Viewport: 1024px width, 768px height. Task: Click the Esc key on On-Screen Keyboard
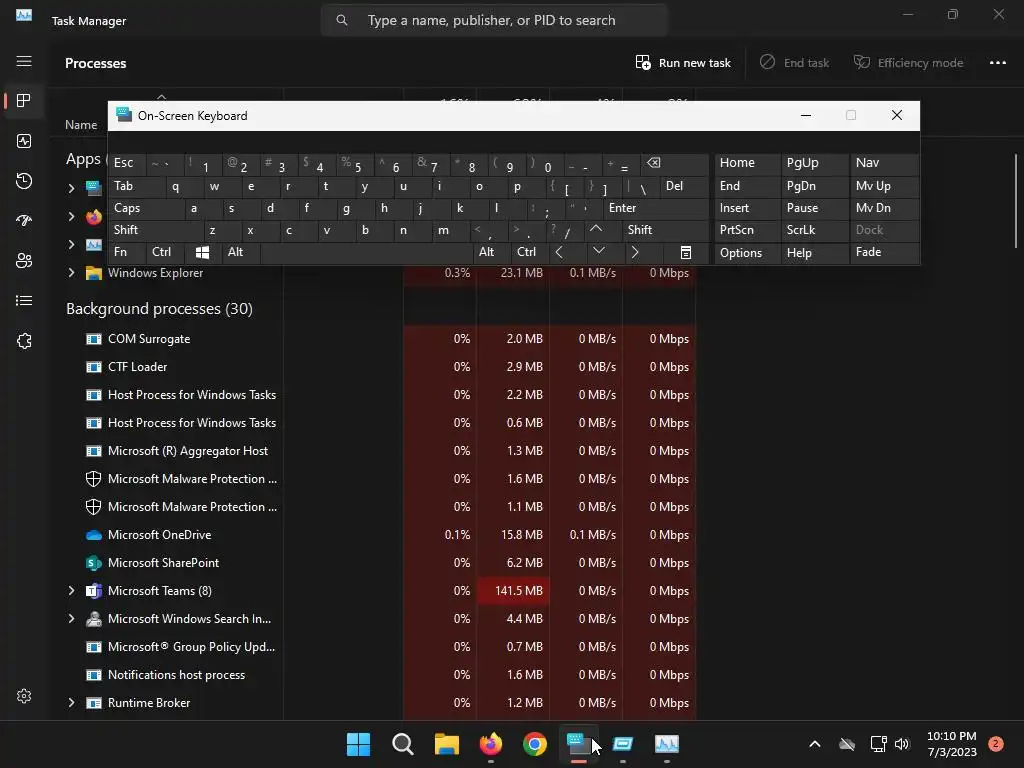tap(127, 163)
